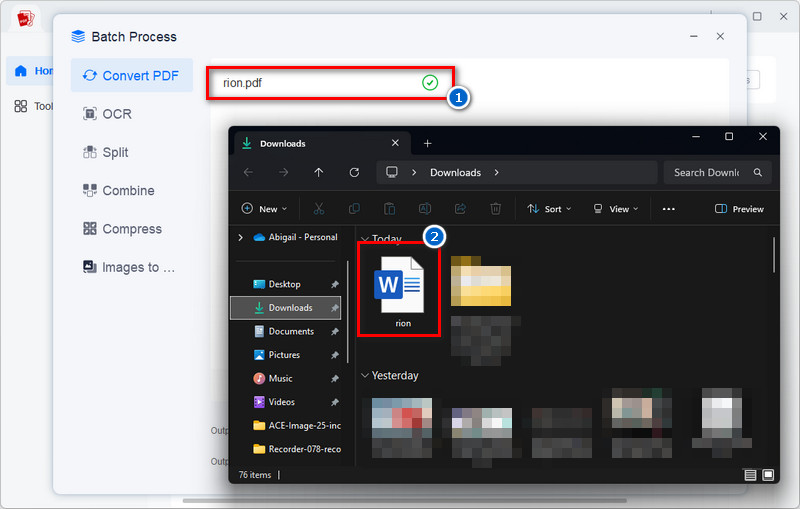Screen dimensions: 800x509
Task: Click the Cut scissors icon
Action: tap(319, 209)
